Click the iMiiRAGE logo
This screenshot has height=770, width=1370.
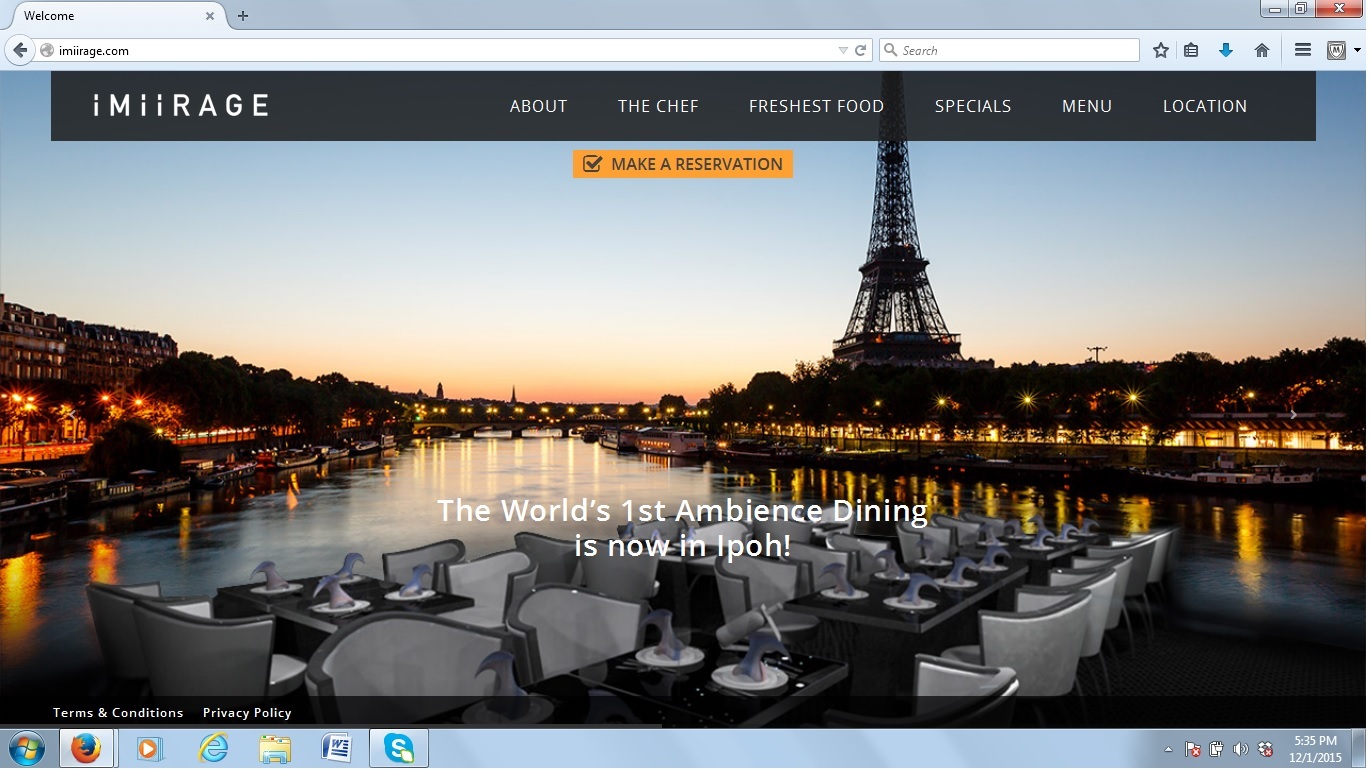coord(180,105)
